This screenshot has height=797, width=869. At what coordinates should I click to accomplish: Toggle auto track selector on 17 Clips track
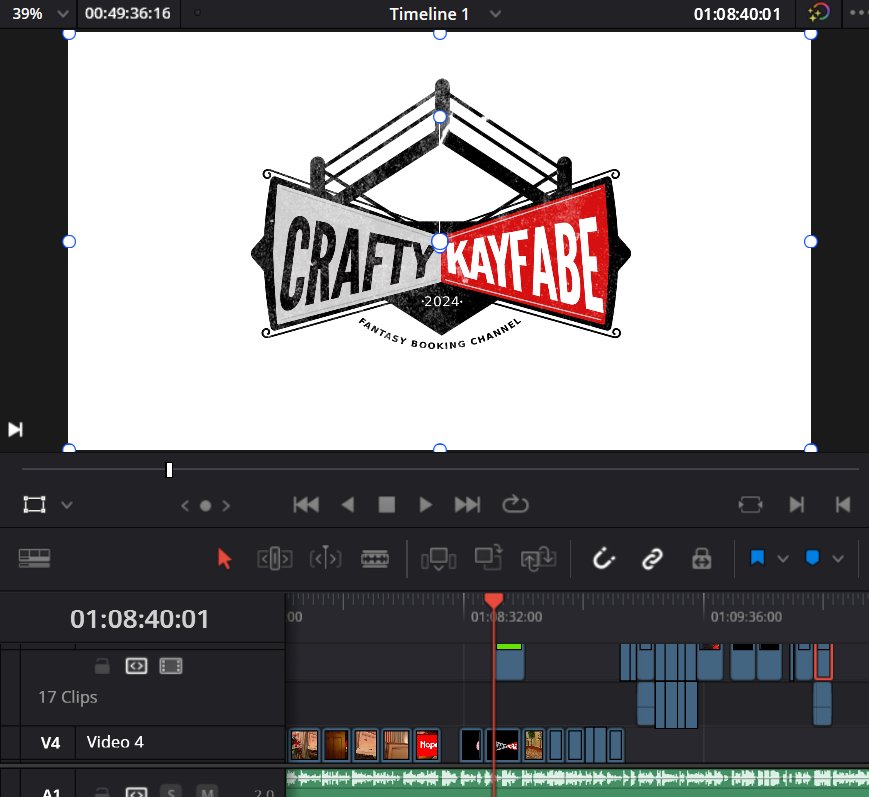[x=136, y=666]
